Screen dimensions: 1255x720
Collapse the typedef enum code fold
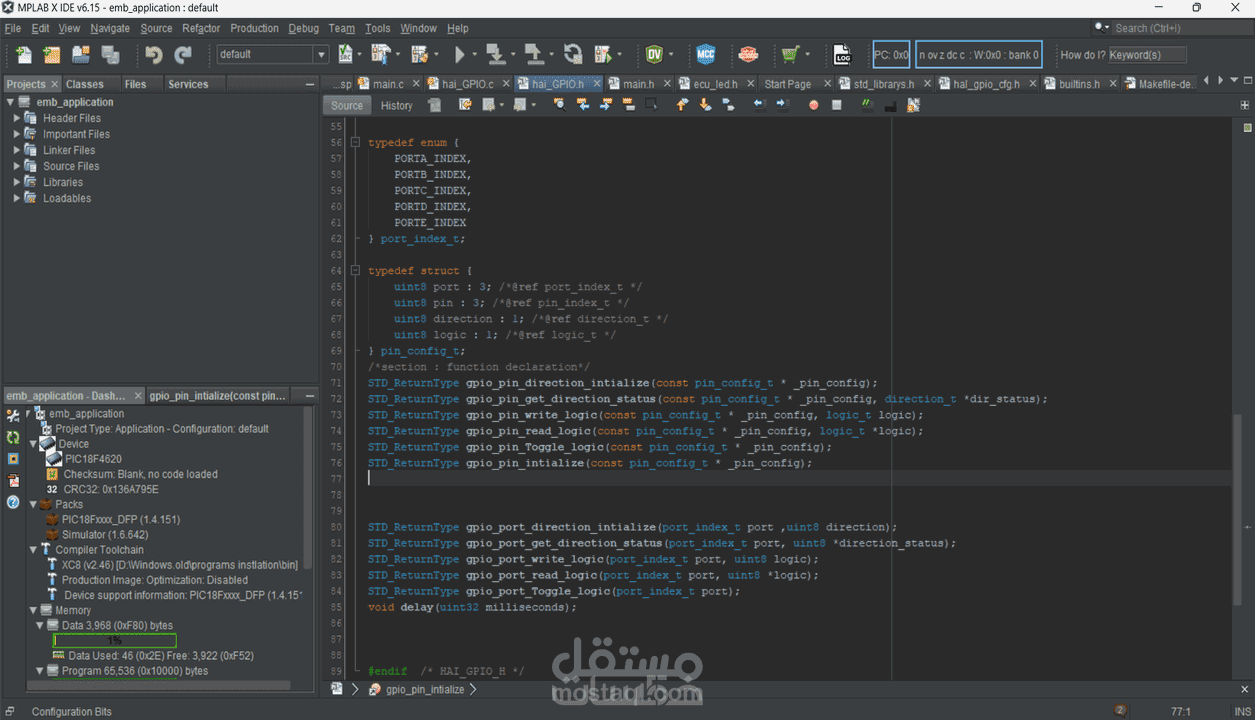tap(354, 142)
